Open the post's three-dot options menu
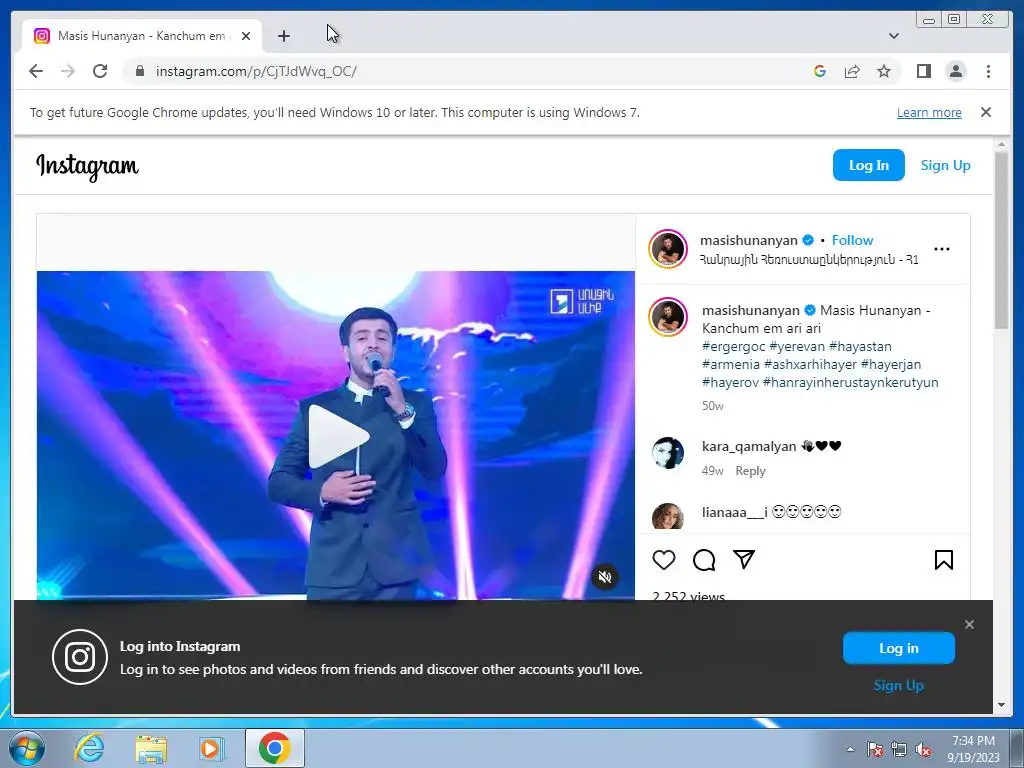Screen dimensions: 1024x768 point(942,249)
